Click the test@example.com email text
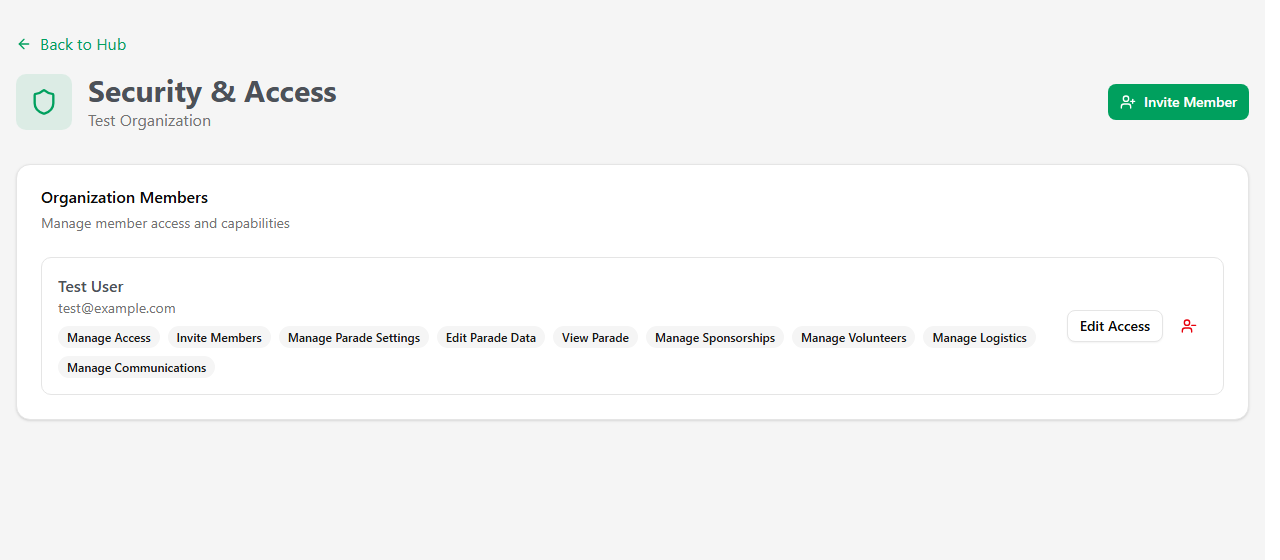This screenshot has width=1280, height=560. pos(117,308)
